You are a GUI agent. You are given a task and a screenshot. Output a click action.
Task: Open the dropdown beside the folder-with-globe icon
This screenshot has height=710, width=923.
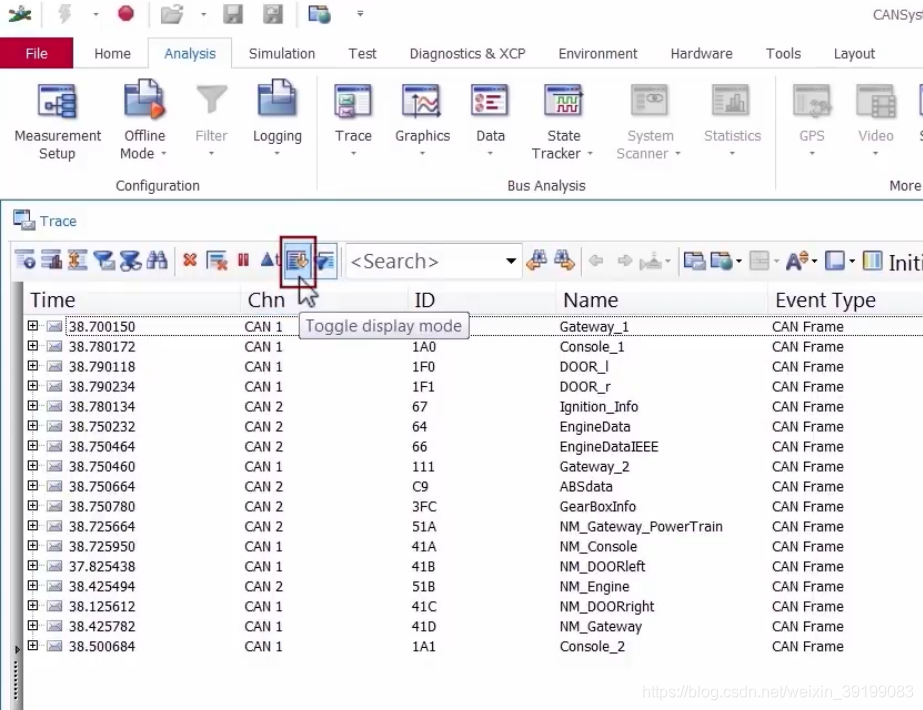click(738, 261)
